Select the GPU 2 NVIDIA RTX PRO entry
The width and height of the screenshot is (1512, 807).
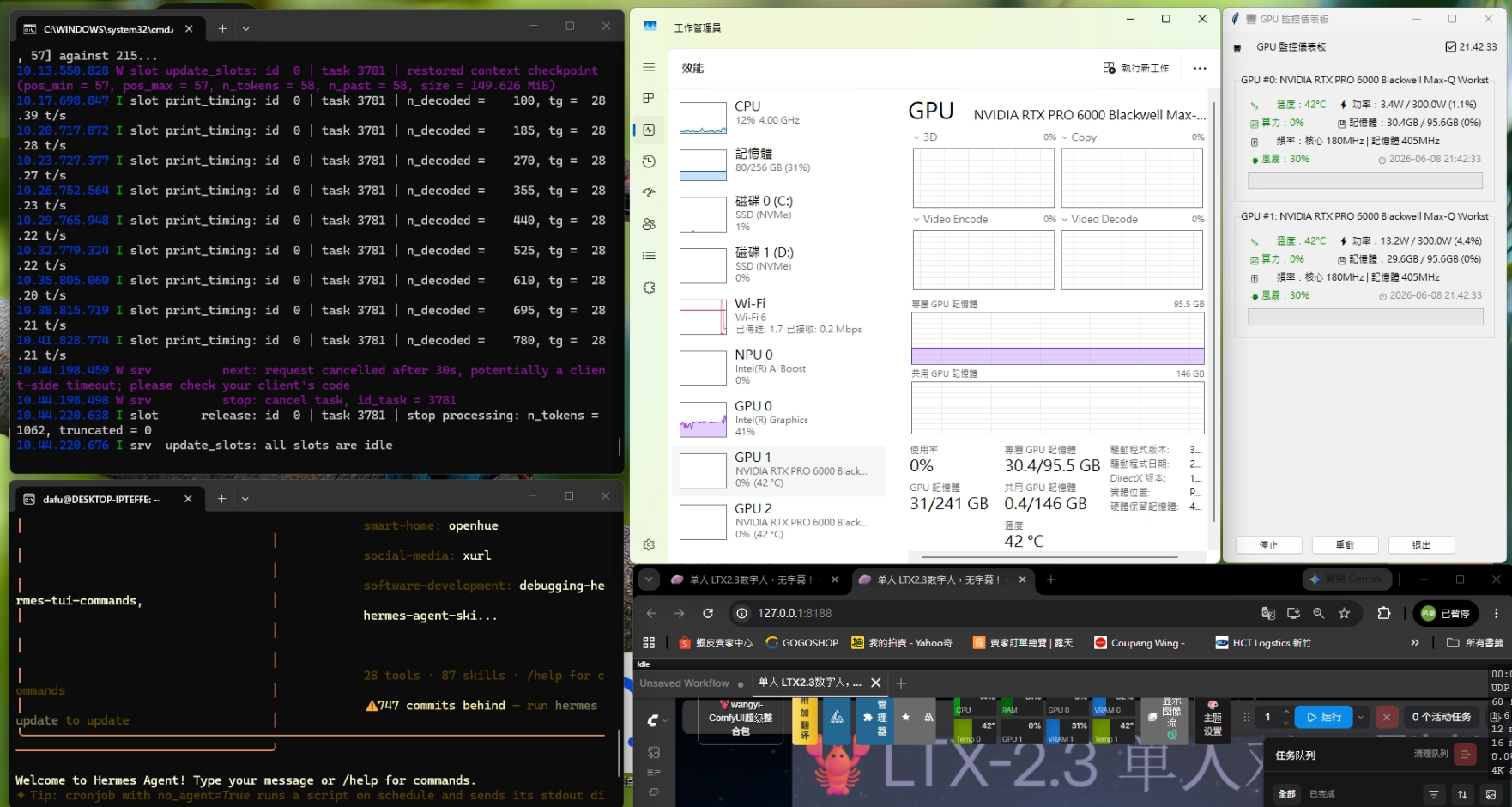(779, 521)
